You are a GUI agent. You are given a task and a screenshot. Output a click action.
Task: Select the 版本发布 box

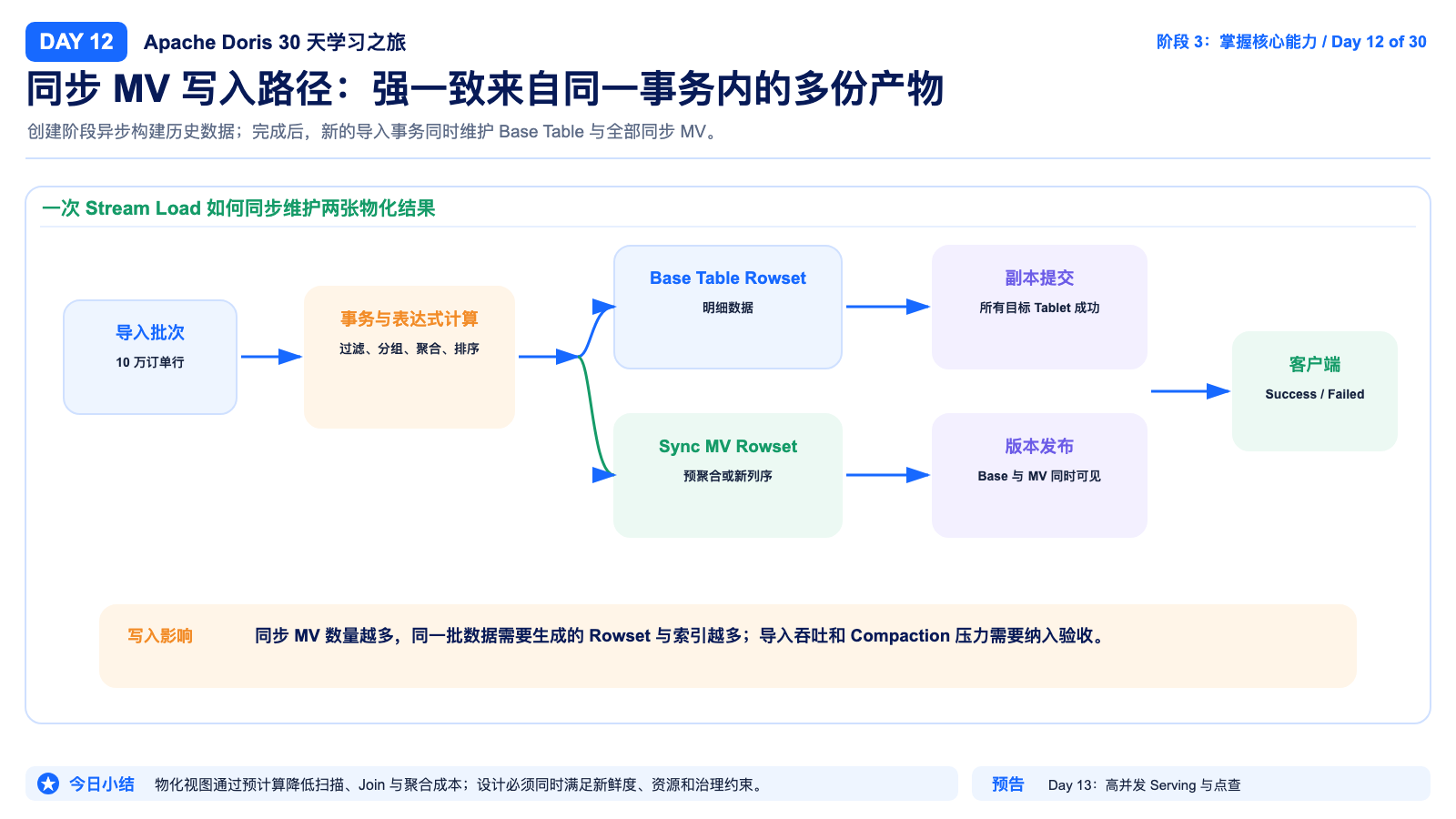(x=1039, y=475)
